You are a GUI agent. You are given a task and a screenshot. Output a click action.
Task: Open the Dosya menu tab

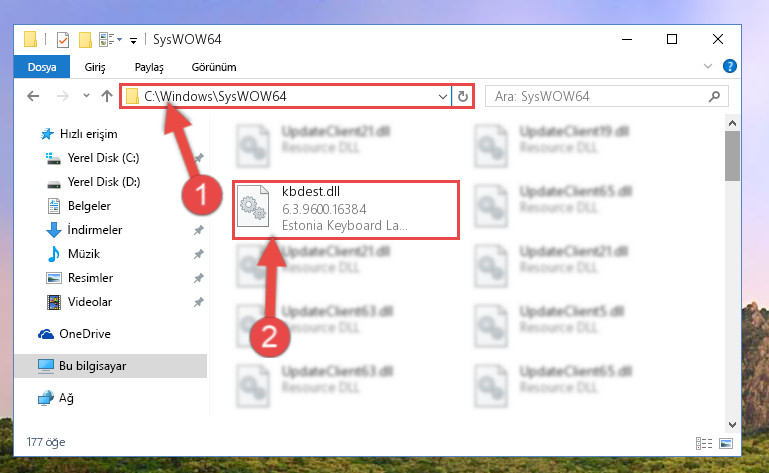[x=42, y=67]
